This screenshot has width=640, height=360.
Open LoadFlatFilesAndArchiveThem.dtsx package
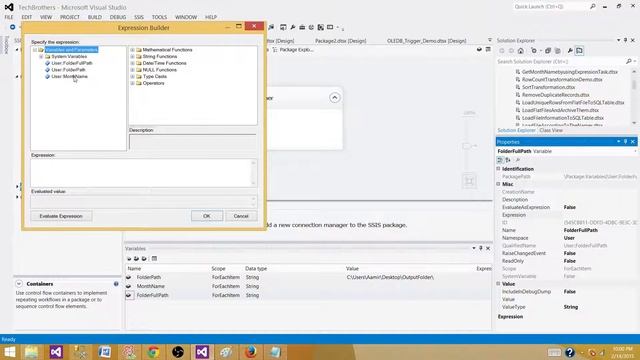coord(560,110)
